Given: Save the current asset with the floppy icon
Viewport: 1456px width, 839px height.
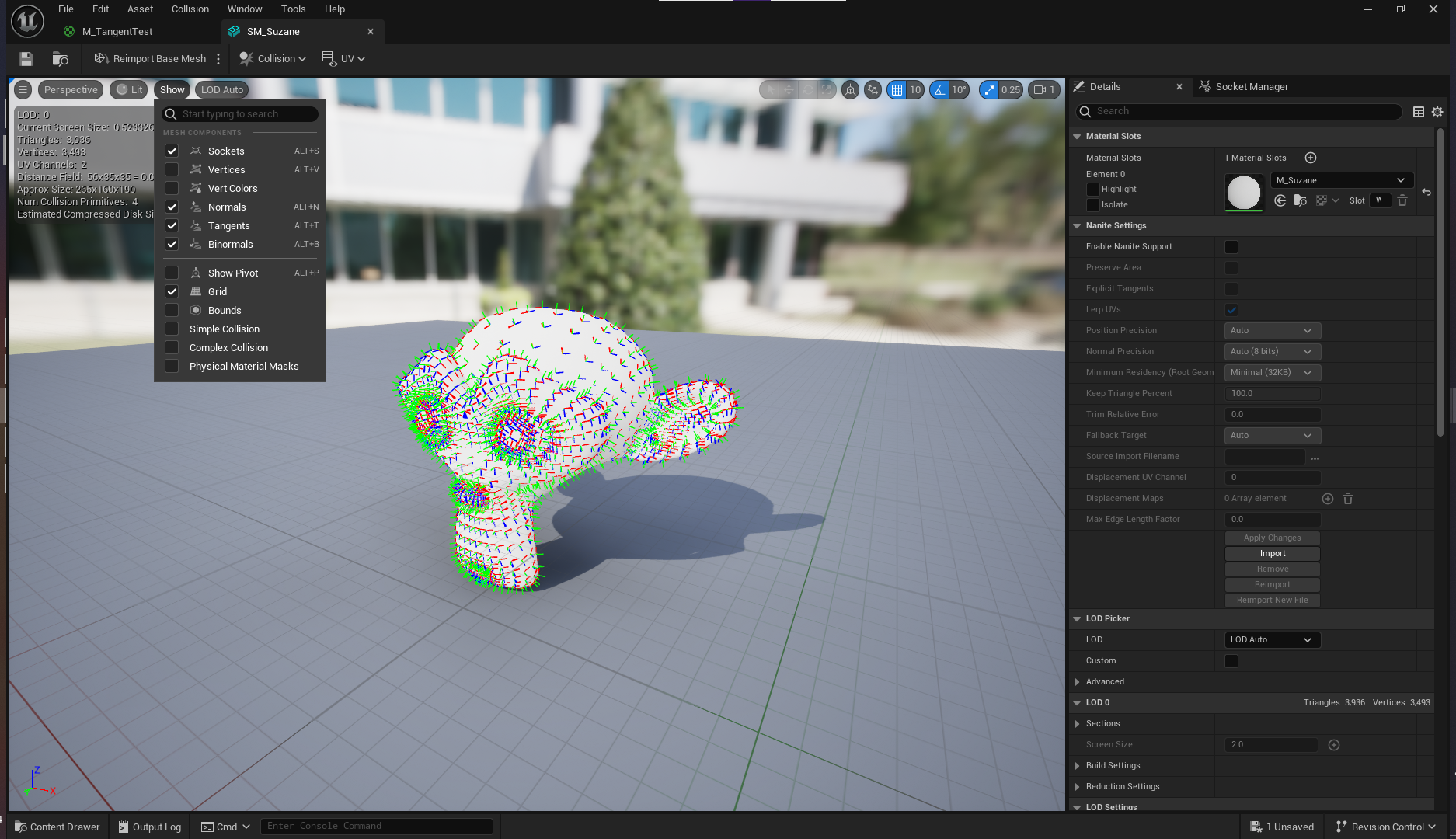Looking at the screenshot, I should point(26,59).
